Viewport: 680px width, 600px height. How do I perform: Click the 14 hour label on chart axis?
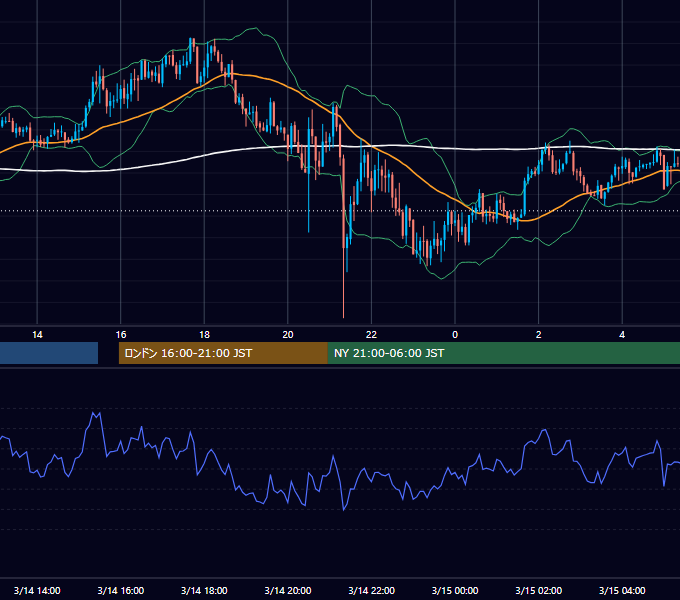(x=37, y=335)
